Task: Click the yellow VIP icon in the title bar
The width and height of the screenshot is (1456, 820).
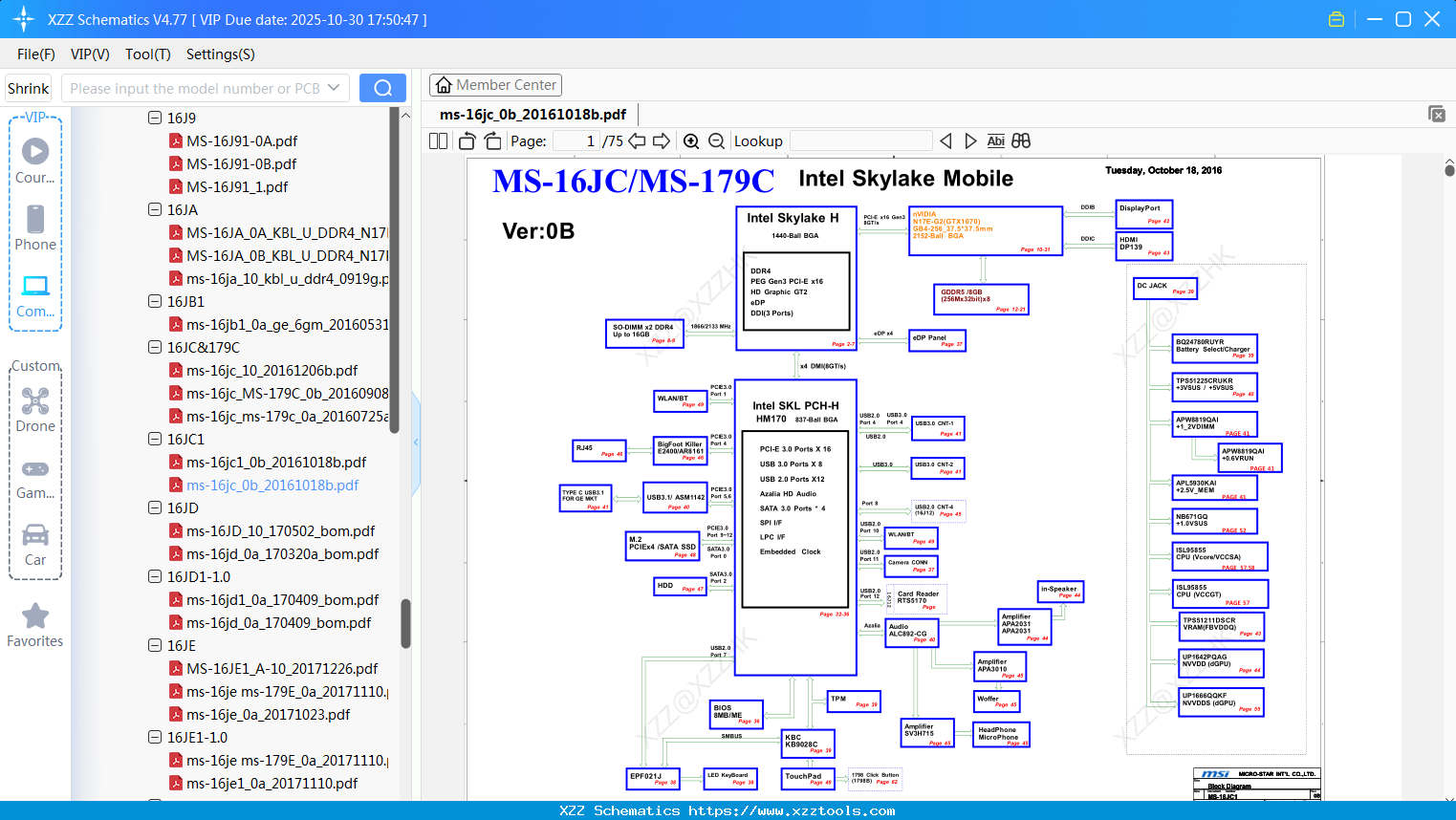Action: pos(1336,19)
